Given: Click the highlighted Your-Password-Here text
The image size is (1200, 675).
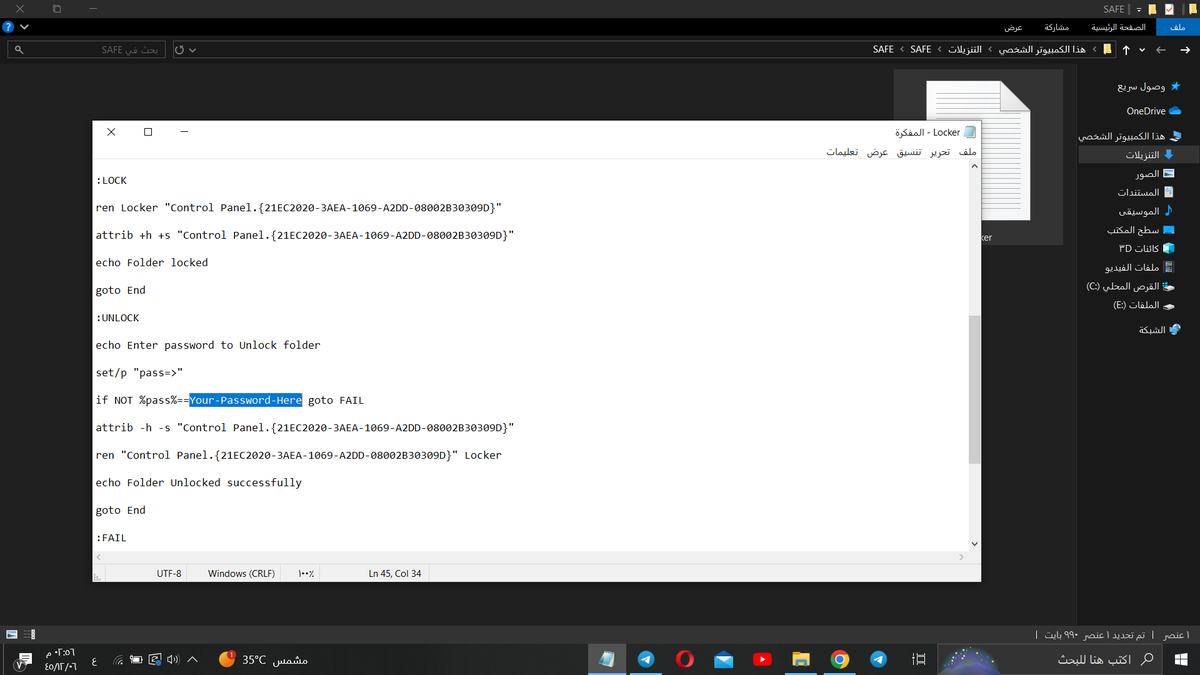Looking at the screenshot, I should 246,400.
